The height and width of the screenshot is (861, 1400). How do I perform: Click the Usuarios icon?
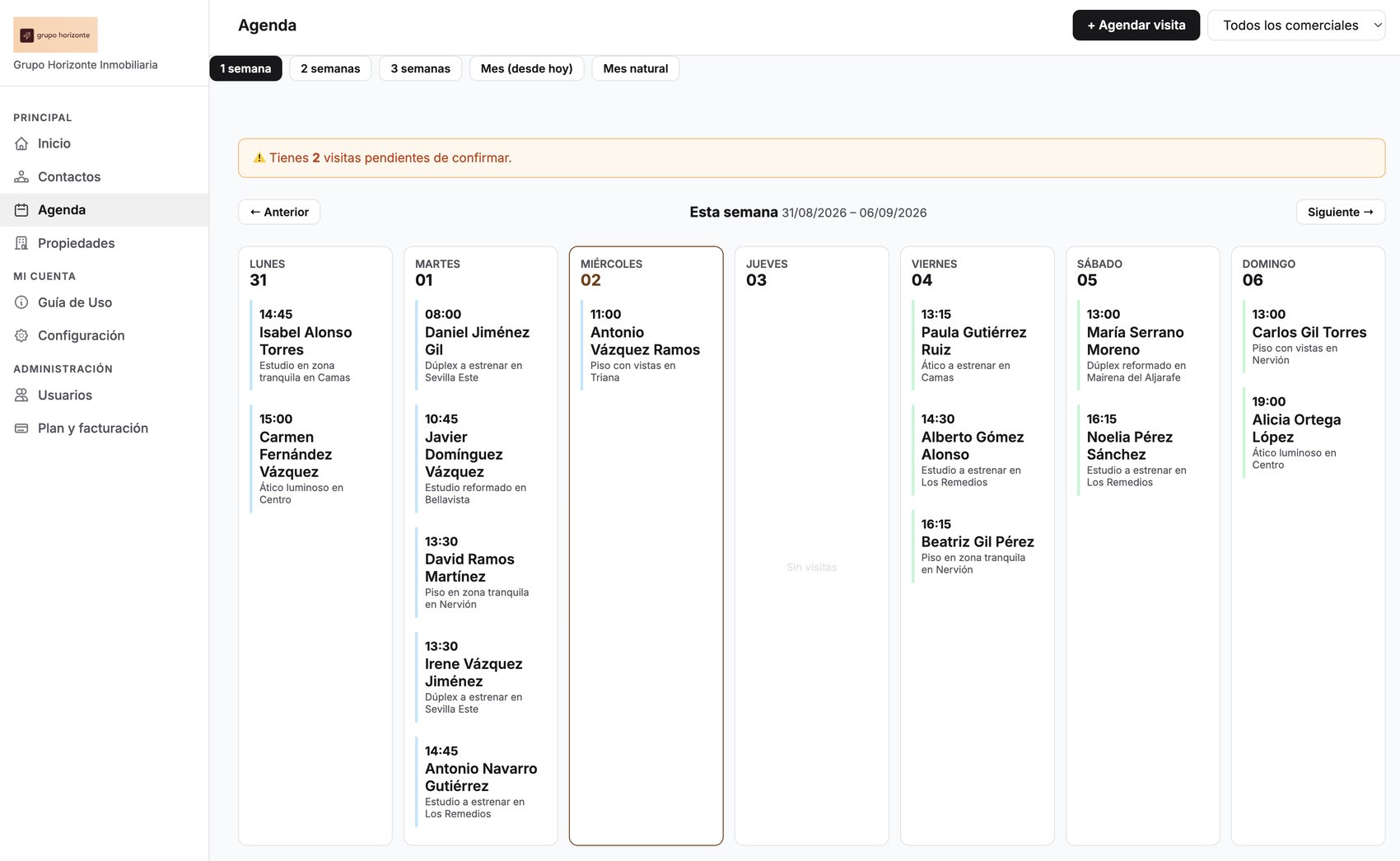click(x=21, y=395)
